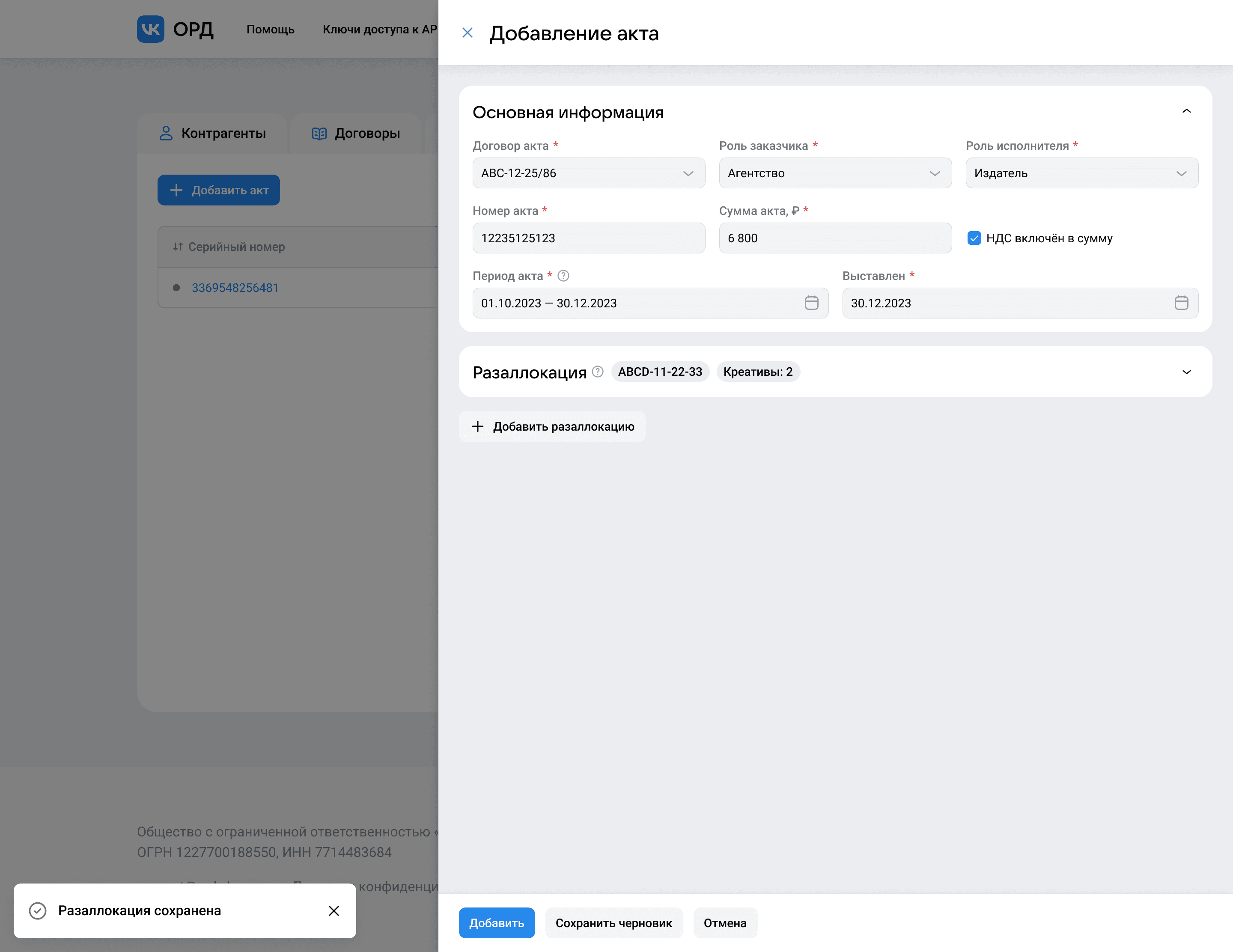Image resolution: width=1233 pixels, height=952 pixels.
Task: Collapse Основная информация section
Action: coord(1186,111)
